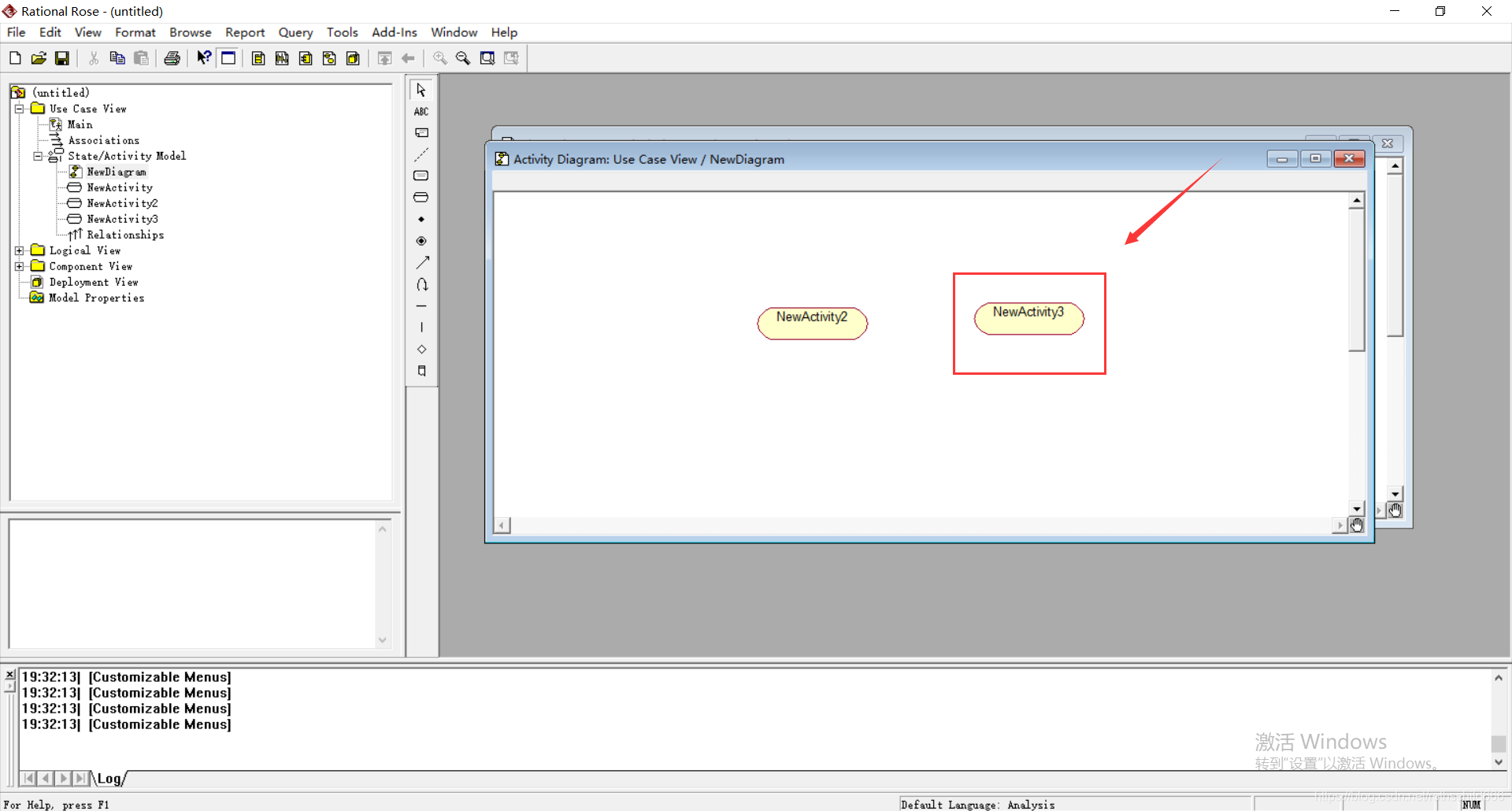Collapse the State/Activity Model node
This screenshot has height=811, width=1512.
coord(38,156)
